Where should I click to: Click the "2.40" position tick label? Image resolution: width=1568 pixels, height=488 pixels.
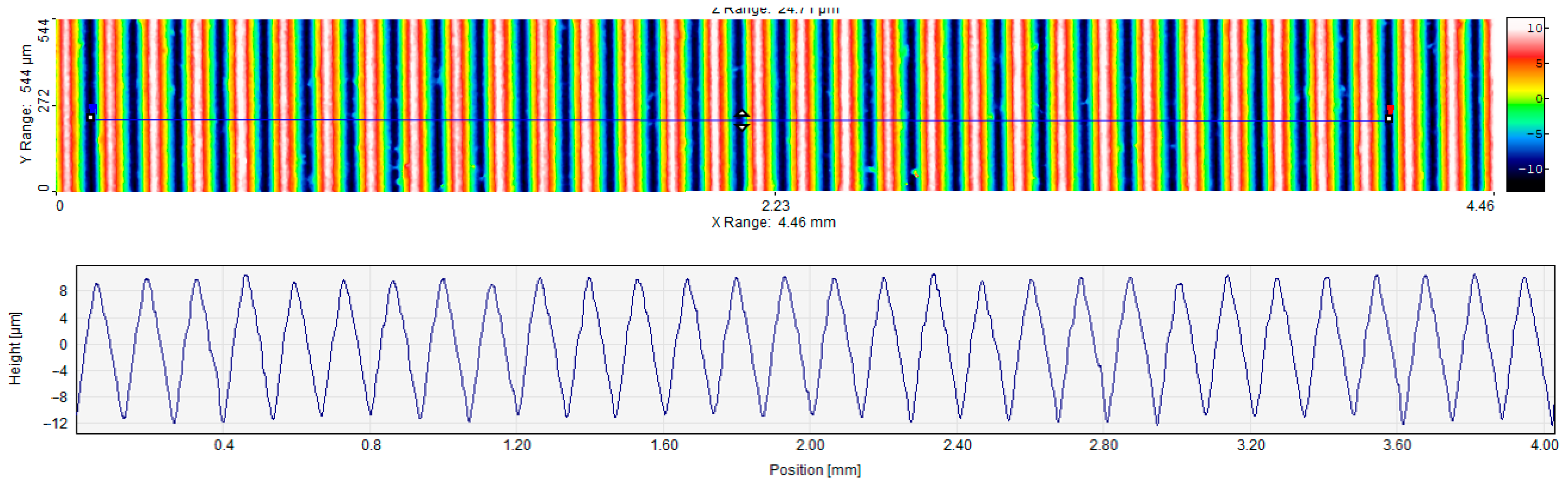[957, 445]
